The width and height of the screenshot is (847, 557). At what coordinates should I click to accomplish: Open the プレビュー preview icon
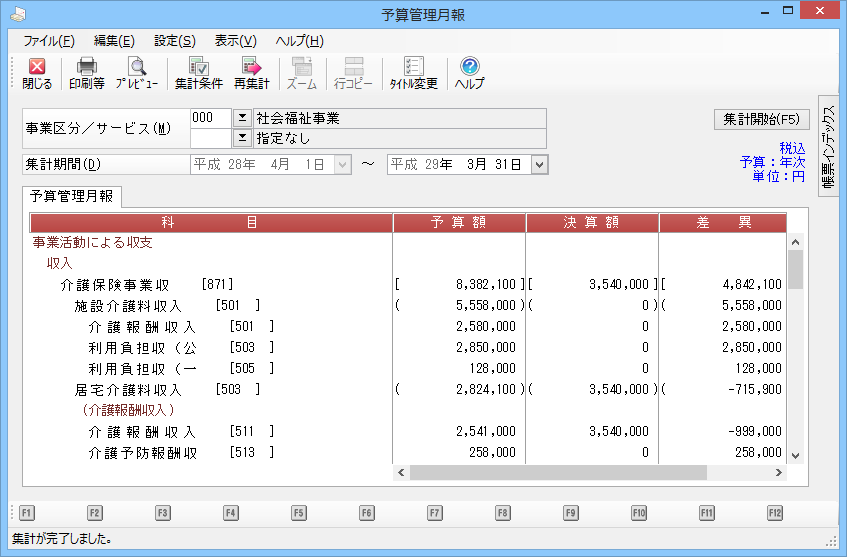pyautogui.click(x=136, y=73)
